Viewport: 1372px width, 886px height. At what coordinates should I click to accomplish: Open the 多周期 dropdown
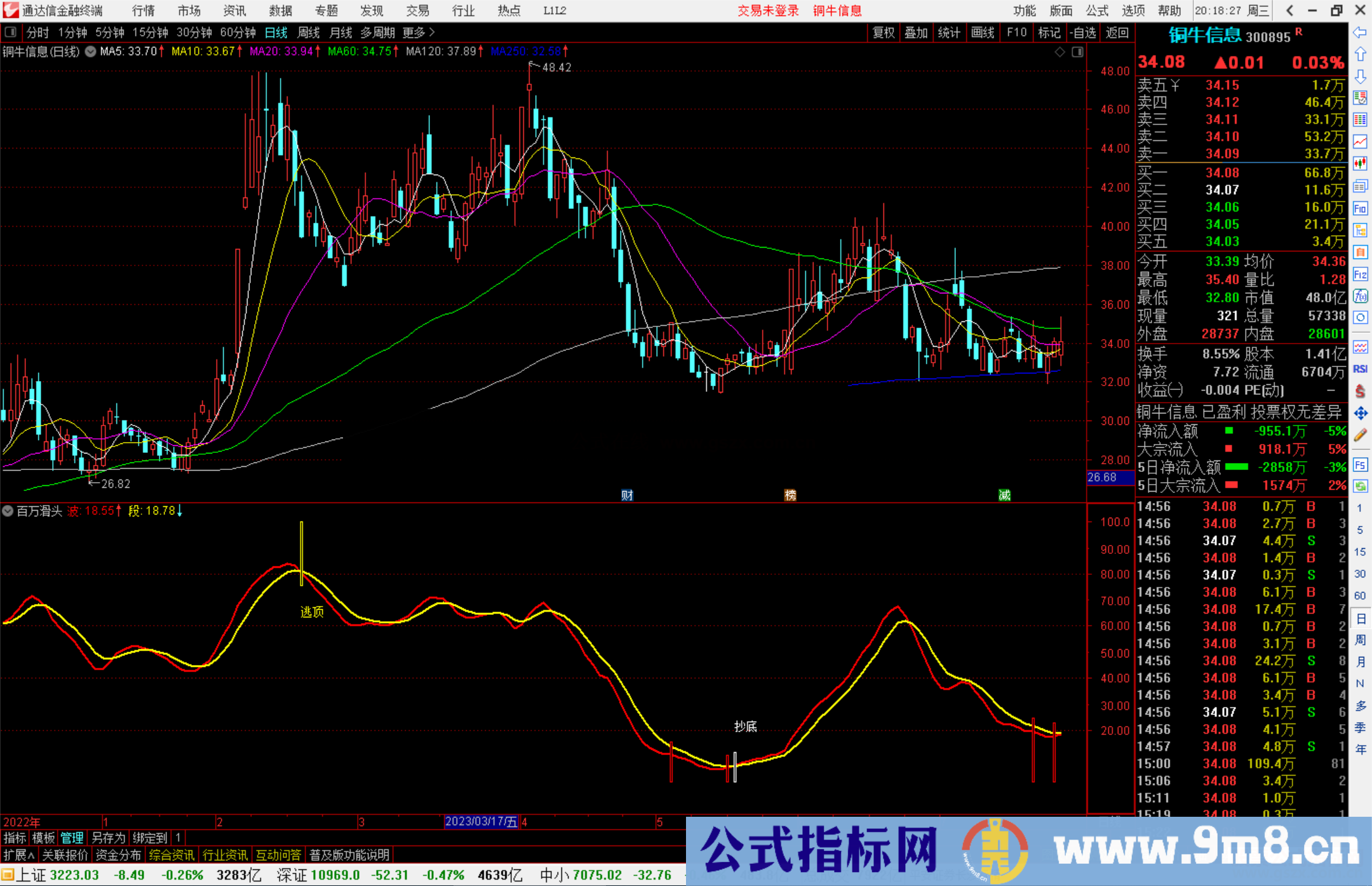(x=379, y=32)
